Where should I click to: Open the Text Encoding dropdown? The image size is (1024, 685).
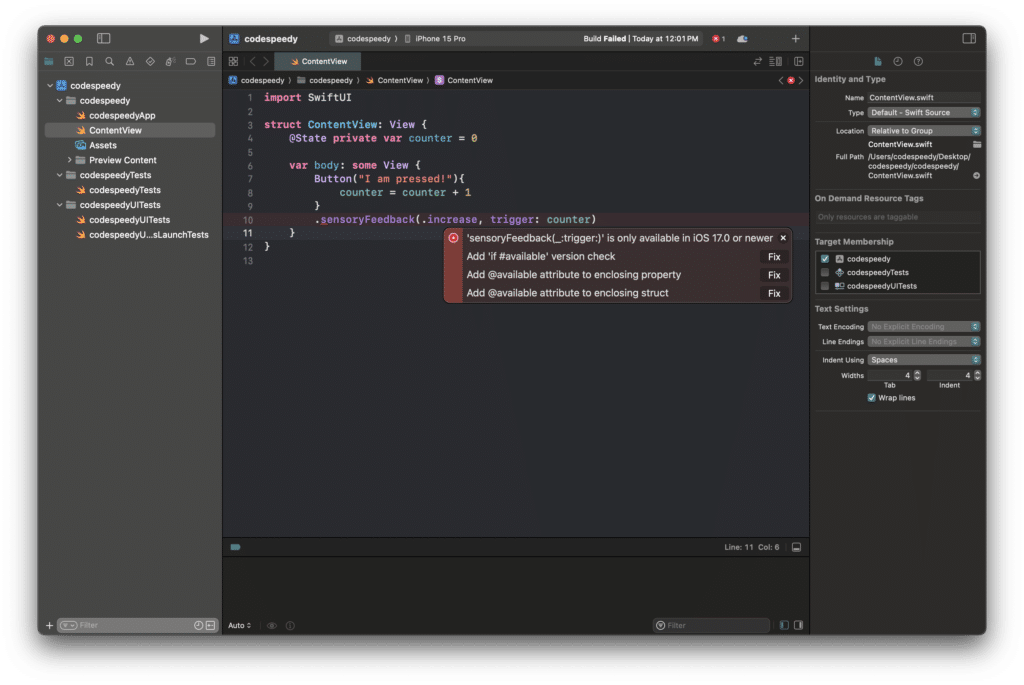pos(923,327)
